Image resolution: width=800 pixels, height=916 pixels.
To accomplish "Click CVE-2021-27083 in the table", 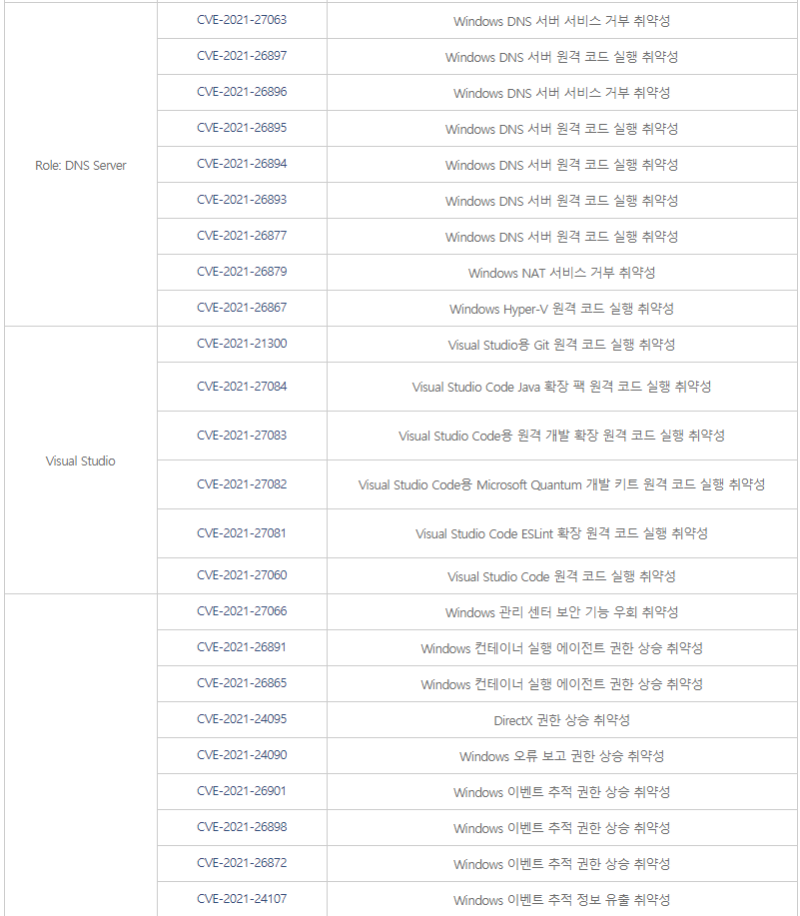I will 241,435.
